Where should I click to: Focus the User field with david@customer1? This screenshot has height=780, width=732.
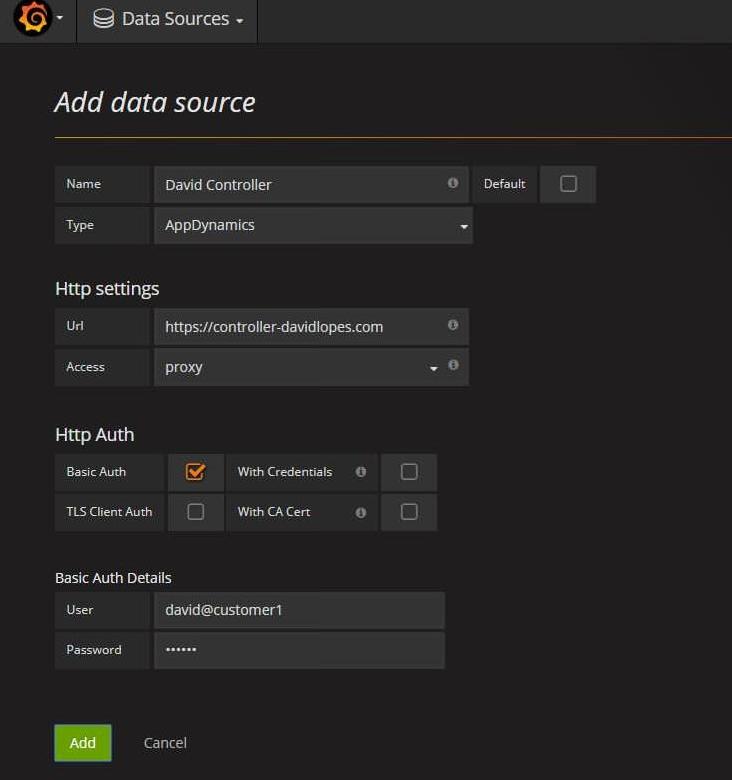tap(299, 610)
